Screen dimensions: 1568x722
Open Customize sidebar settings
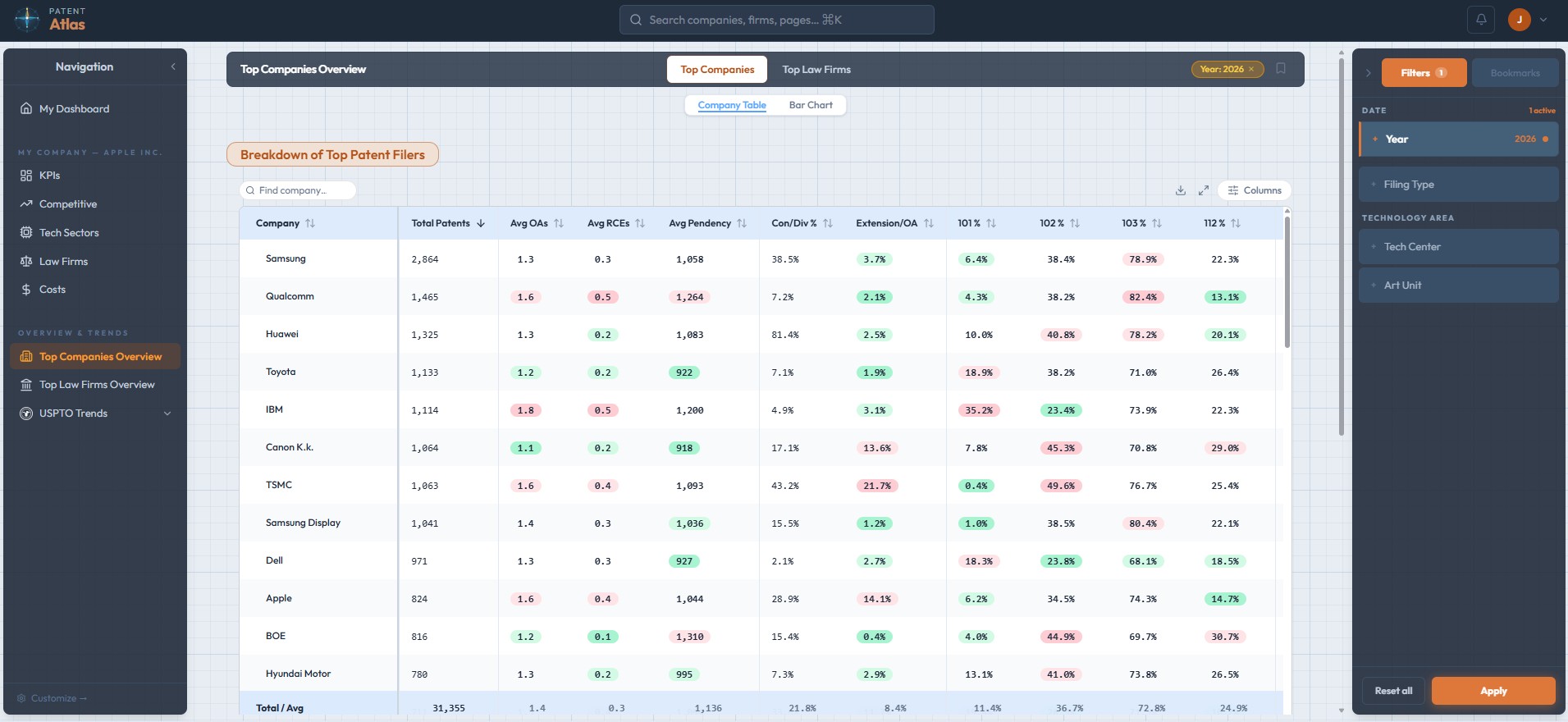(52, 698)
